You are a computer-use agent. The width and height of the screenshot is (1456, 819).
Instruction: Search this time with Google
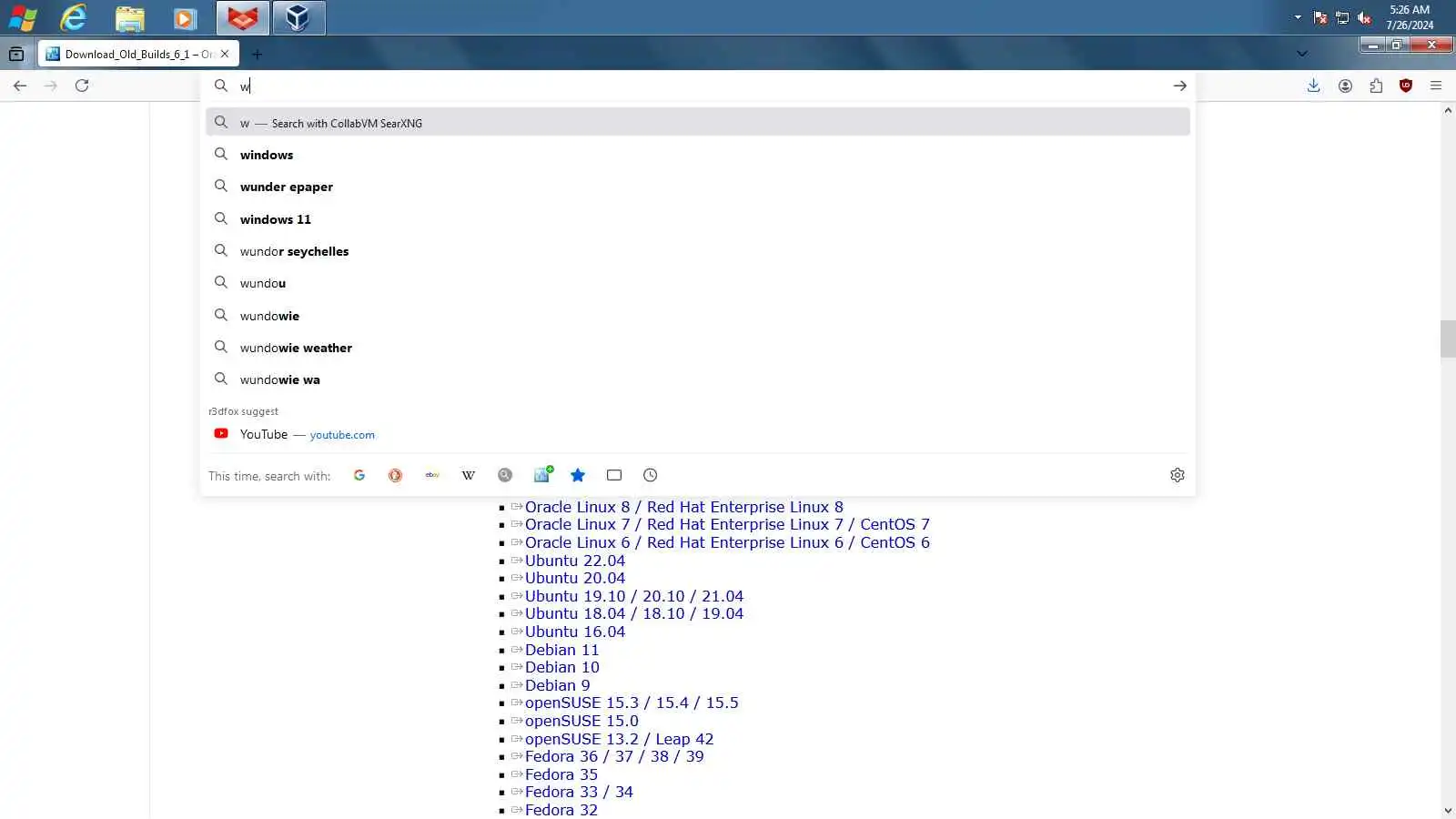coord(359,475)
